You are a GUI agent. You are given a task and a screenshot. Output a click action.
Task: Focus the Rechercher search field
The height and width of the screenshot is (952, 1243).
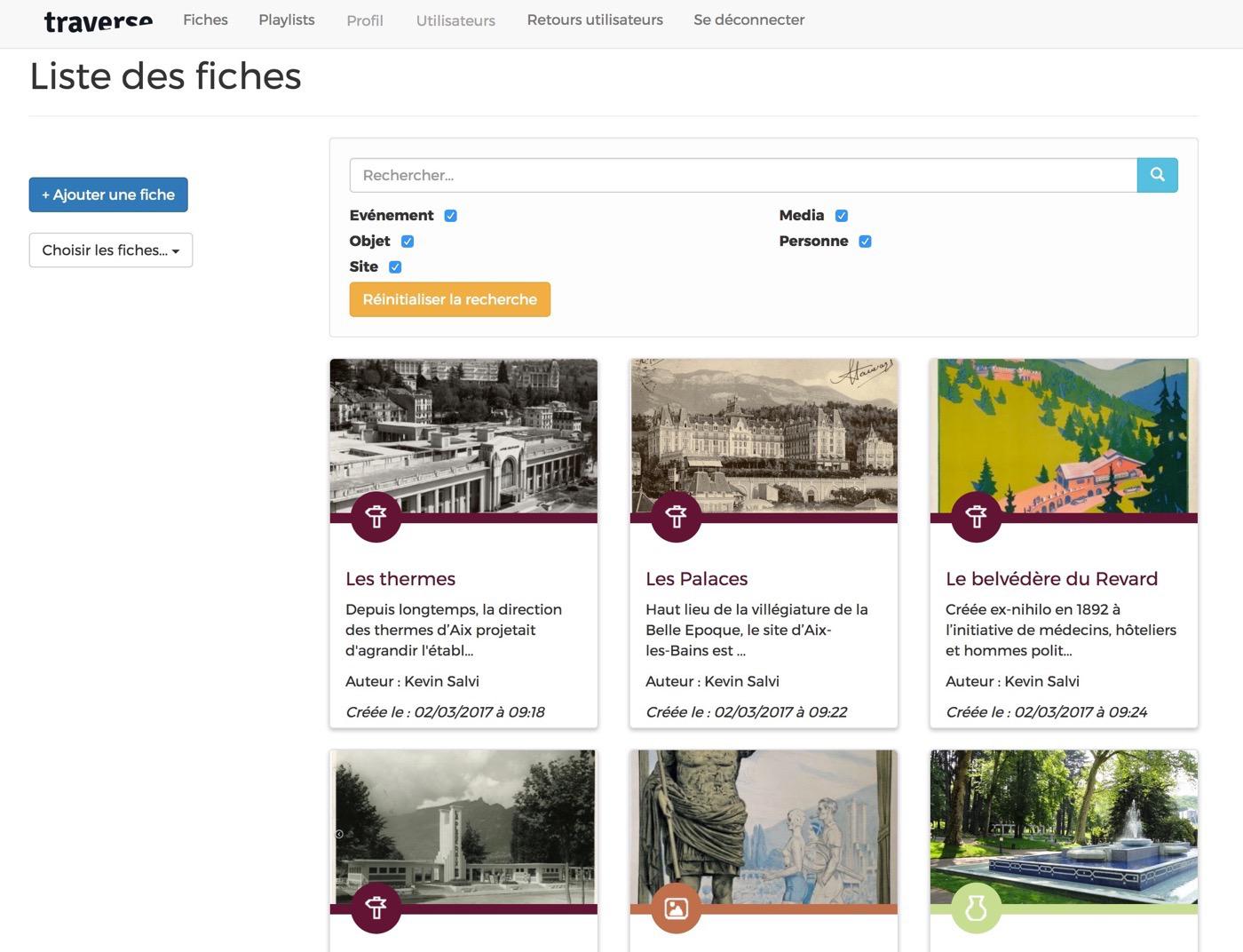[x=742, y=175]
